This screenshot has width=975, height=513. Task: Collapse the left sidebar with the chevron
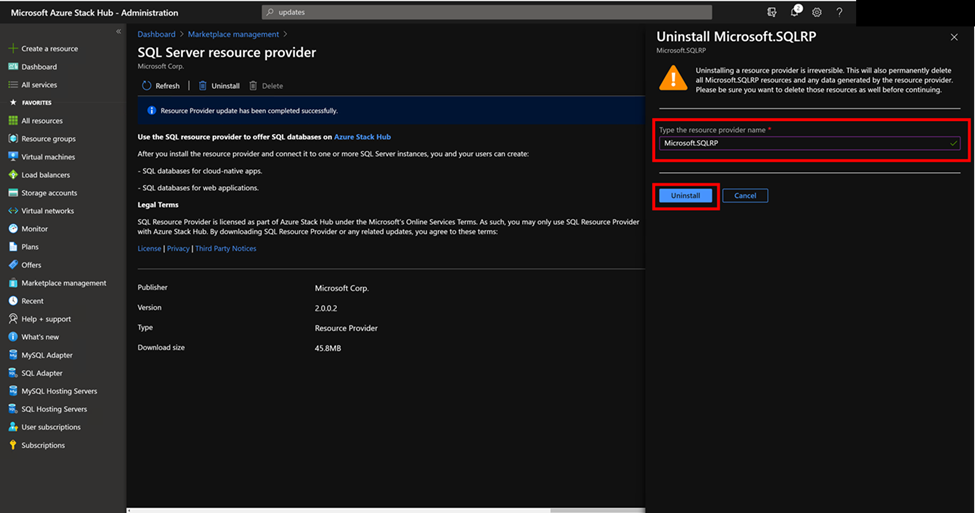pos(118,32)
